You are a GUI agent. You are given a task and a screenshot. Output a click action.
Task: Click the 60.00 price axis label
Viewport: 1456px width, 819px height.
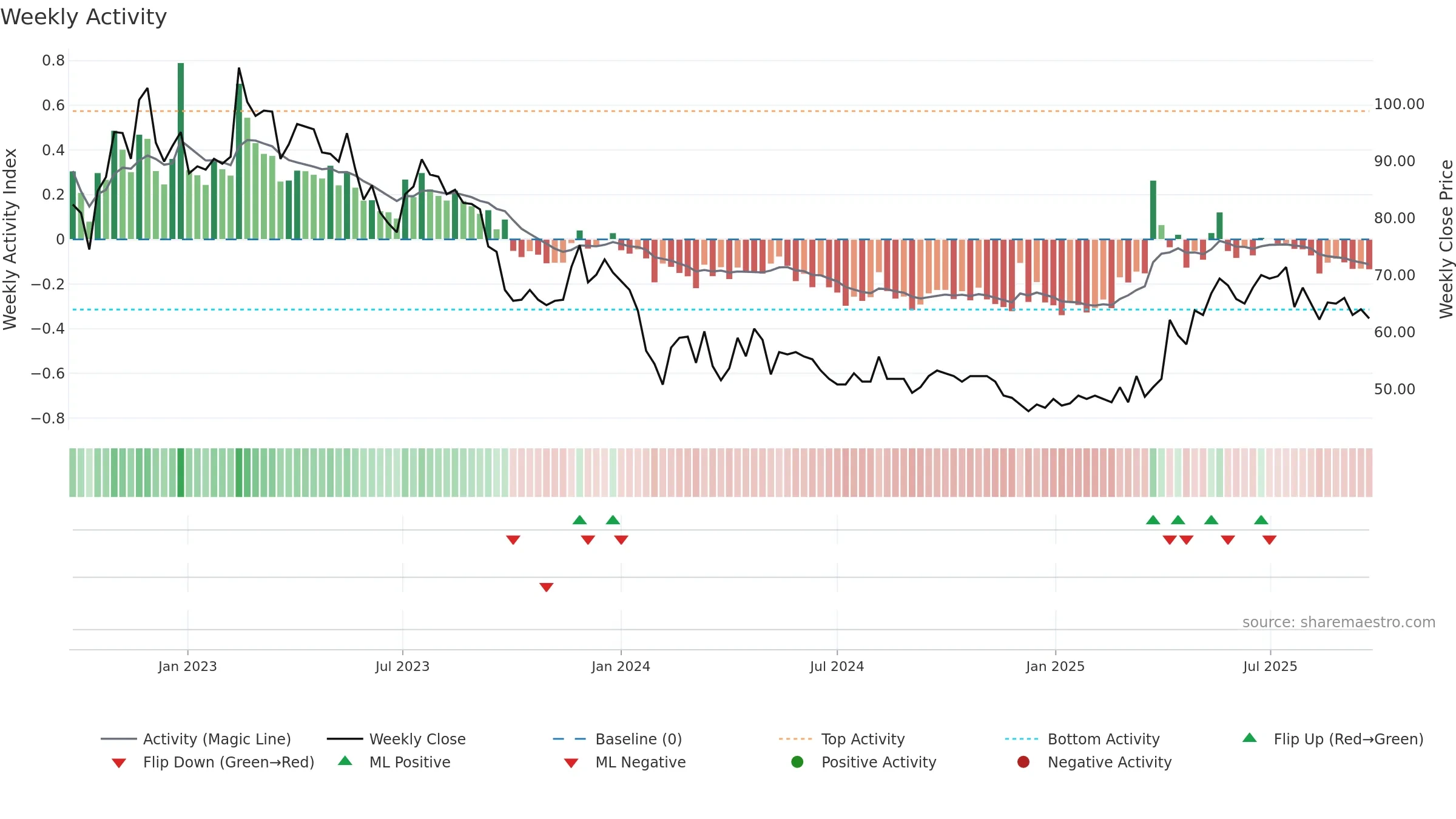pos(1394,332)
